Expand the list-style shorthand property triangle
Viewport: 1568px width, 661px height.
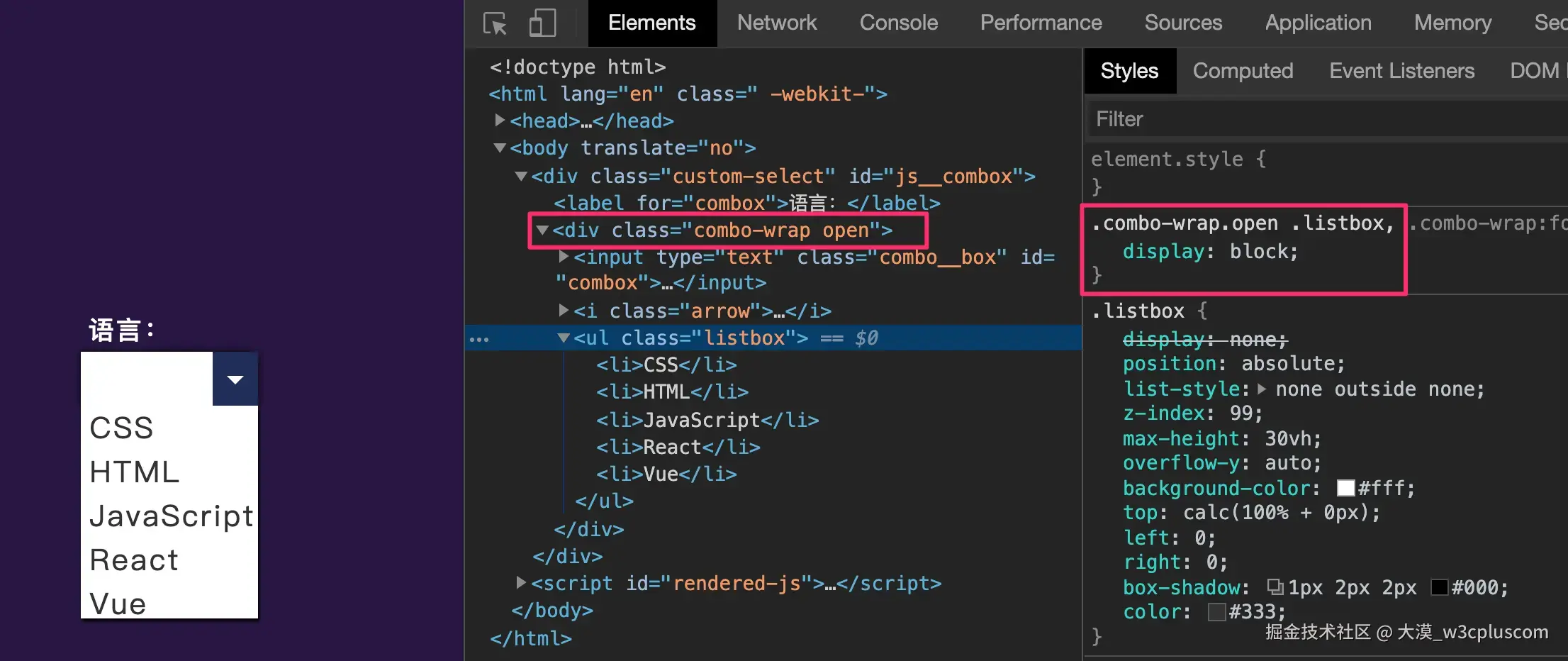point(1262,389)
